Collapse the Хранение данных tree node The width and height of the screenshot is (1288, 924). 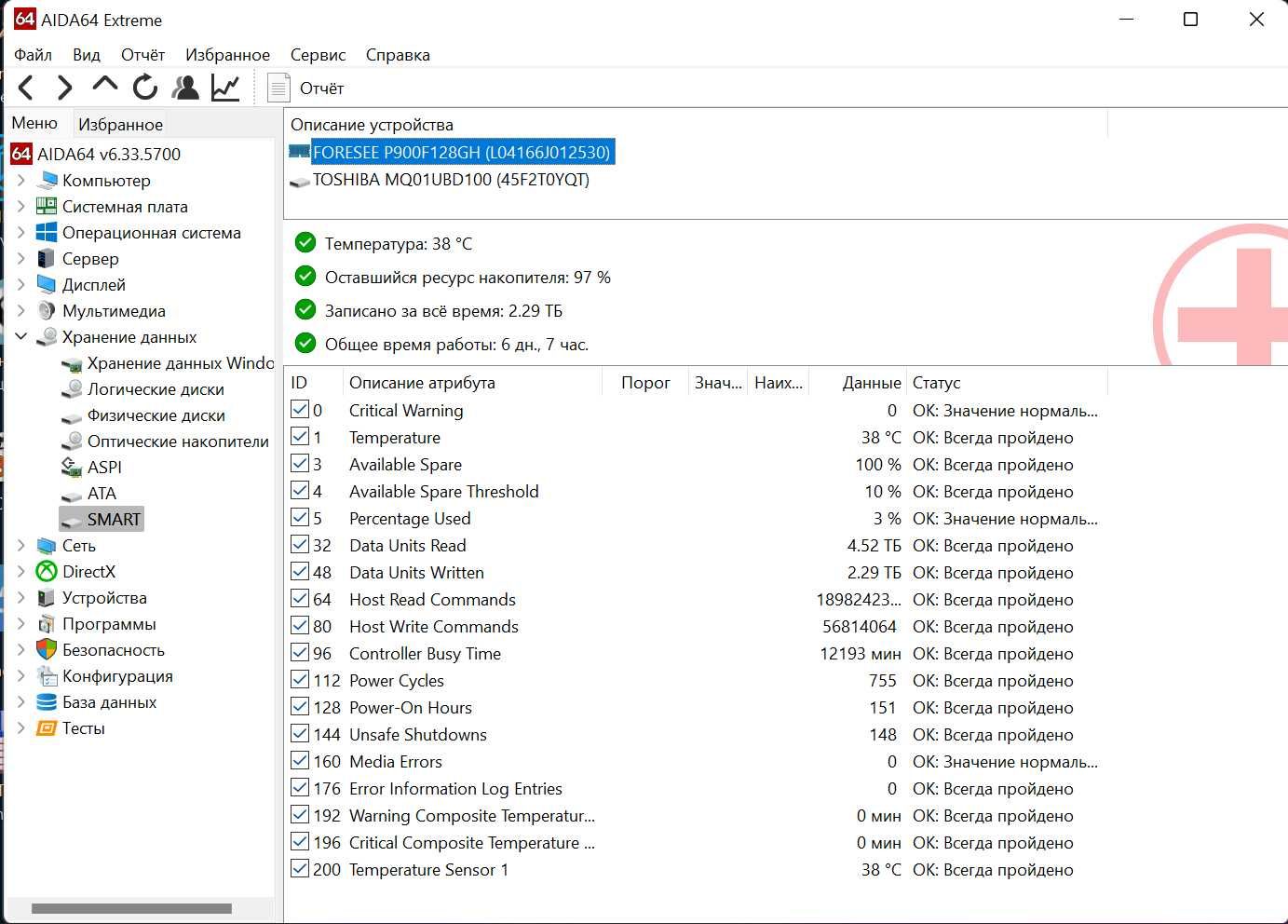pos(21,336)
